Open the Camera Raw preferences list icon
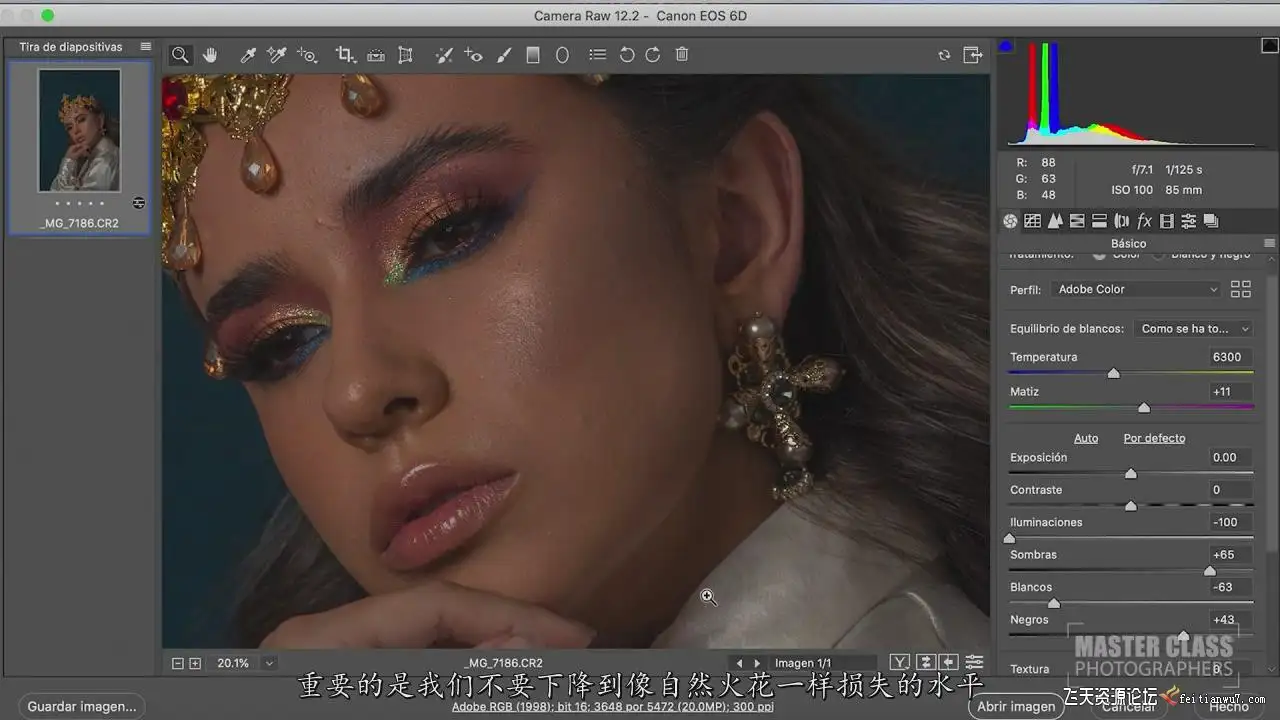 point(597,55)
